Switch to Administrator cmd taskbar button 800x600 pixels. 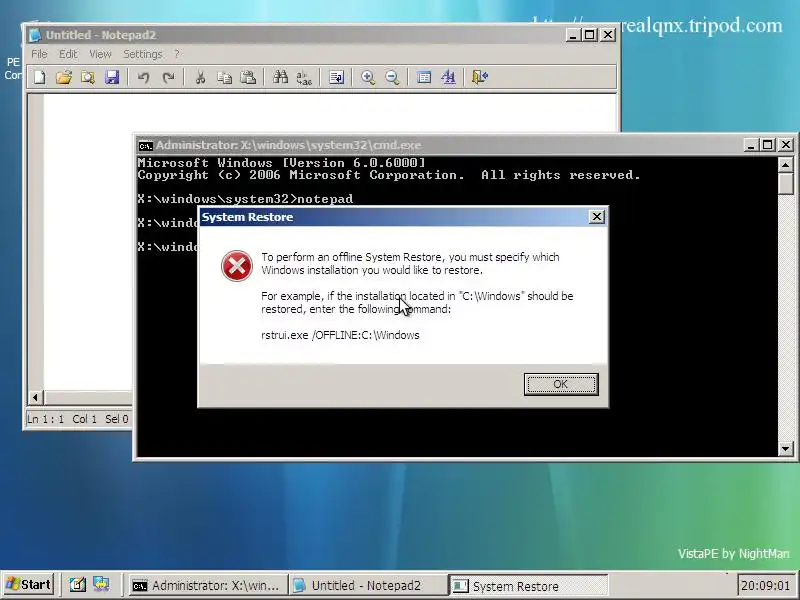[206, 585]
